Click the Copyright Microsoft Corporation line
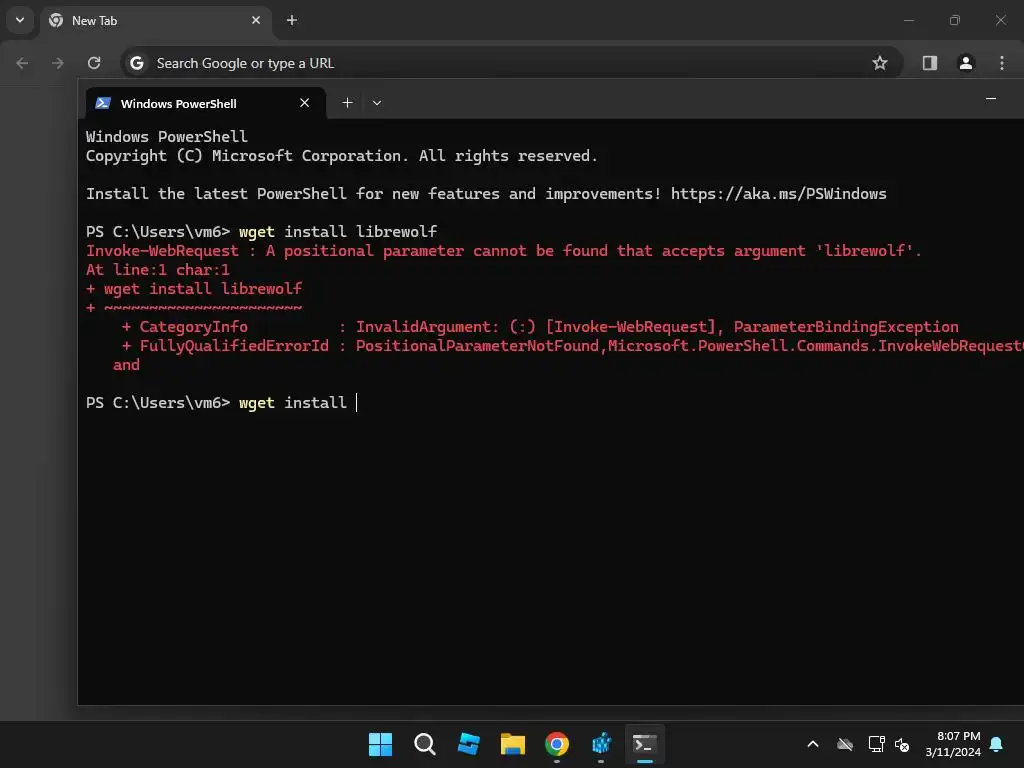The width and height of the screenshot is (1024, 768). [x=342, y=156]
